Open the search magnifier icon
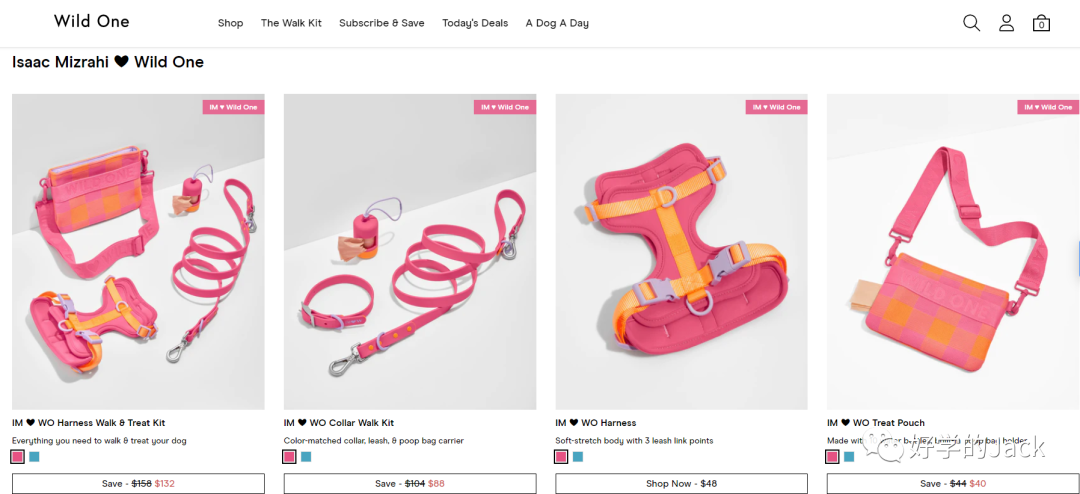 point(971,23)
